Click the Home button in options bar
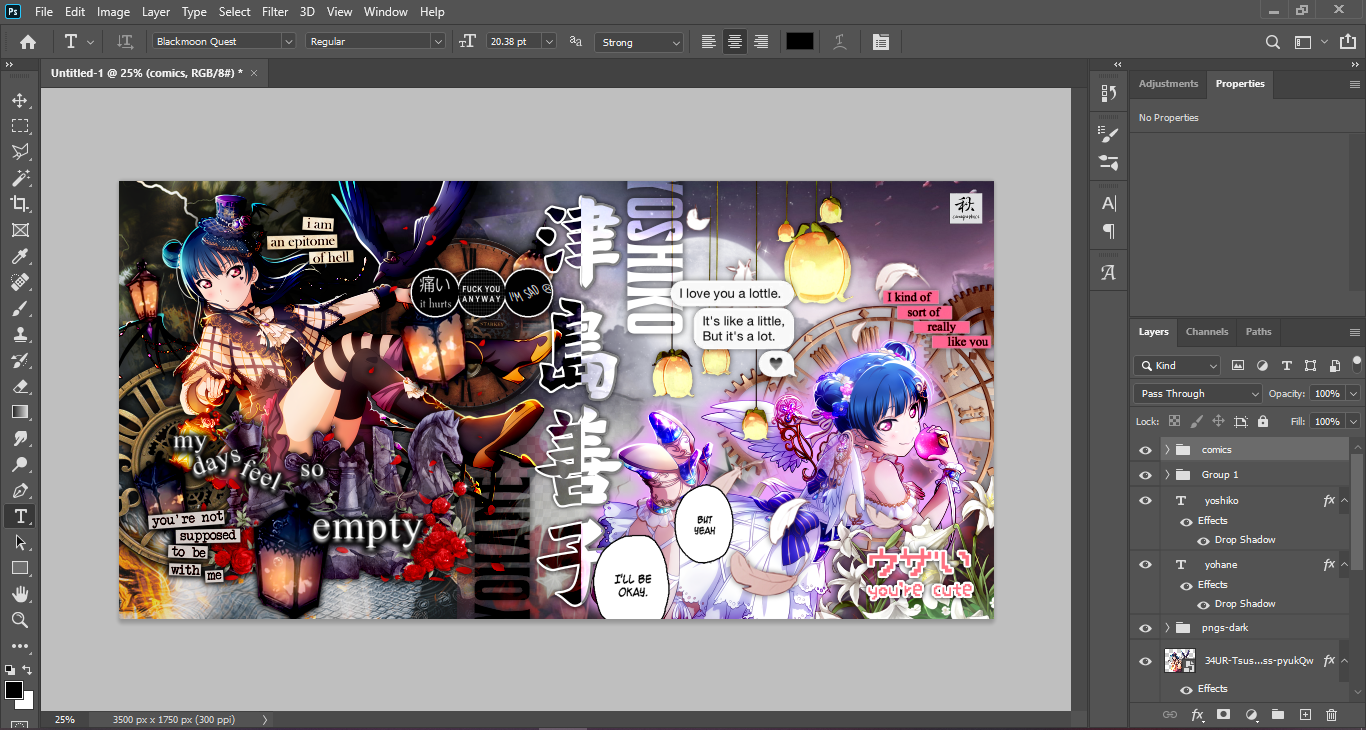The height and width of the screenshot is (730, 1366). 28,42
